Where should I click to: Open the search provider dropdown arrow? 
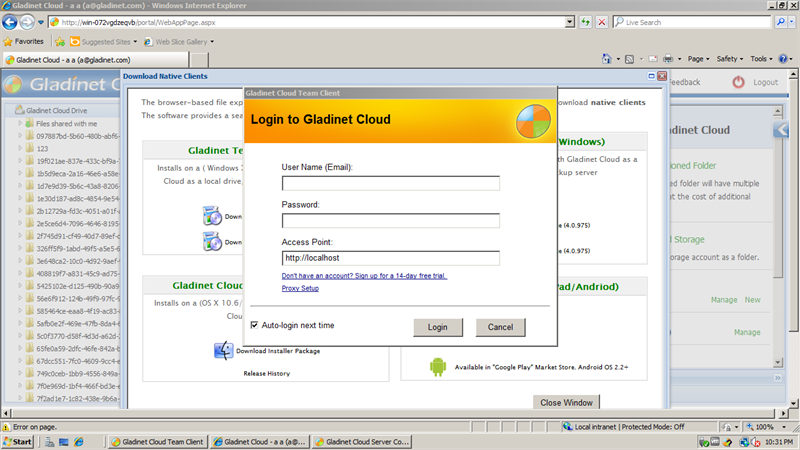point(792,22)
